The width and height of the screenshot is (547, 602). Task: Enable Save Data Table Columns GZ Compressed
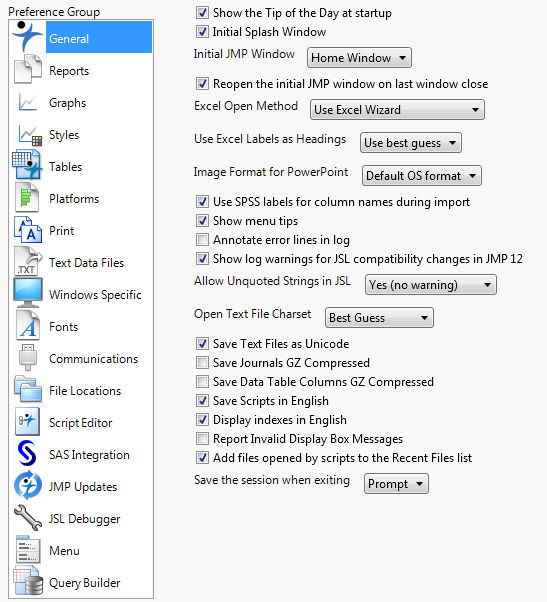click(202, 382)
